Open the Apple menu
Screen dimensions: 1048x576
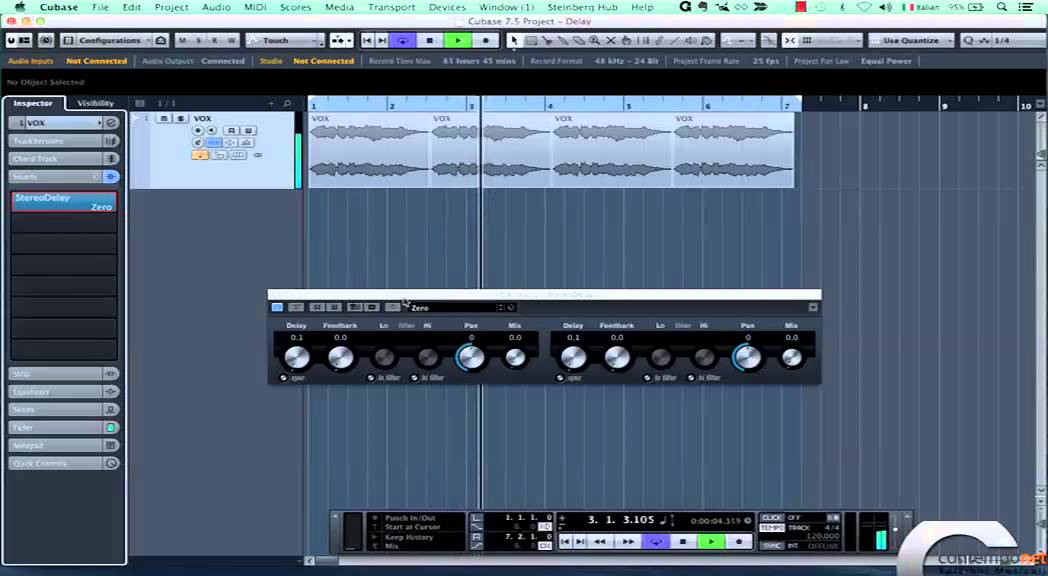20,7
